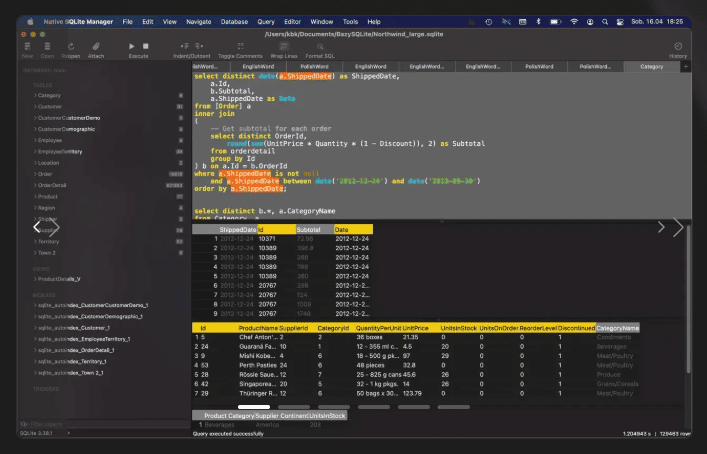Open the Apple menu

coord(30,22)
